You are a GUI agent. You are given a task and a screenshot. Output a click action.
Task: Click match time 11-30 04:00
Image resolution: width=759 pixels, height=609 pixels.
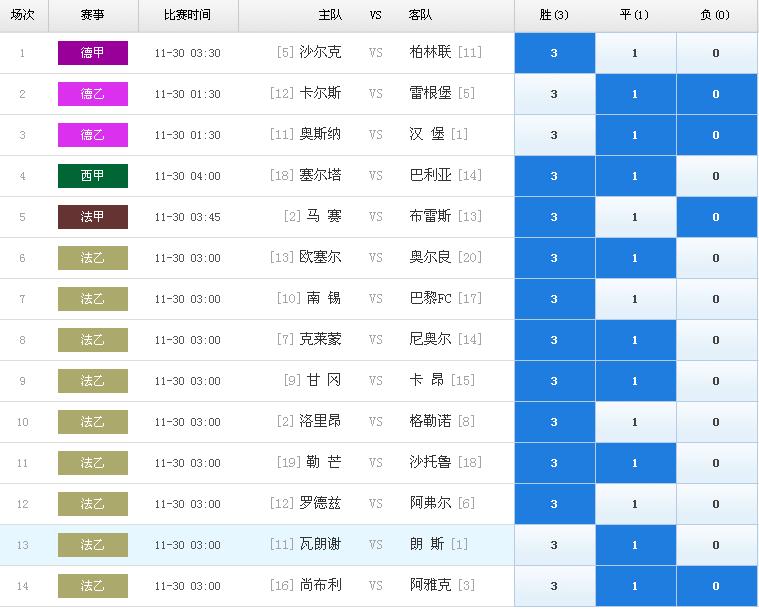click(x=188, y=176)
